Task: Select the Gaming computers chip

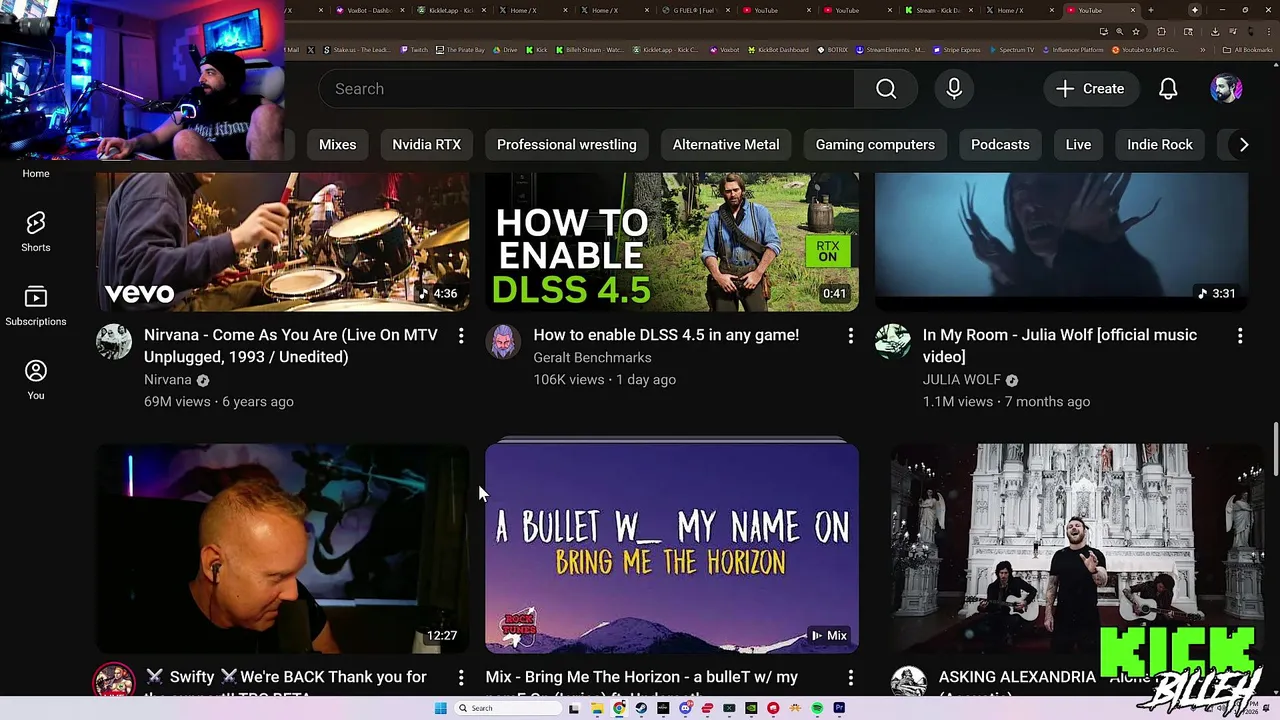Action: pyautogui.click(x=875, y=145)
